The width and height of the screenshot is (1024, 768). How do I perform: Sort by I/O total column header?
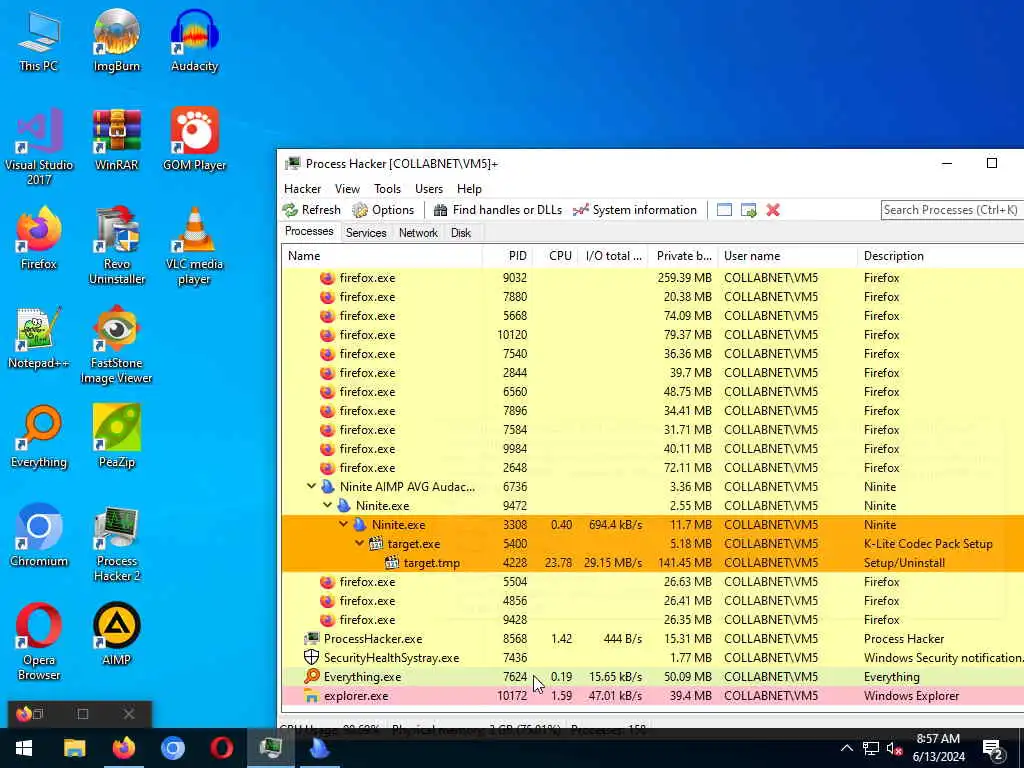click(x=613, y=256)
